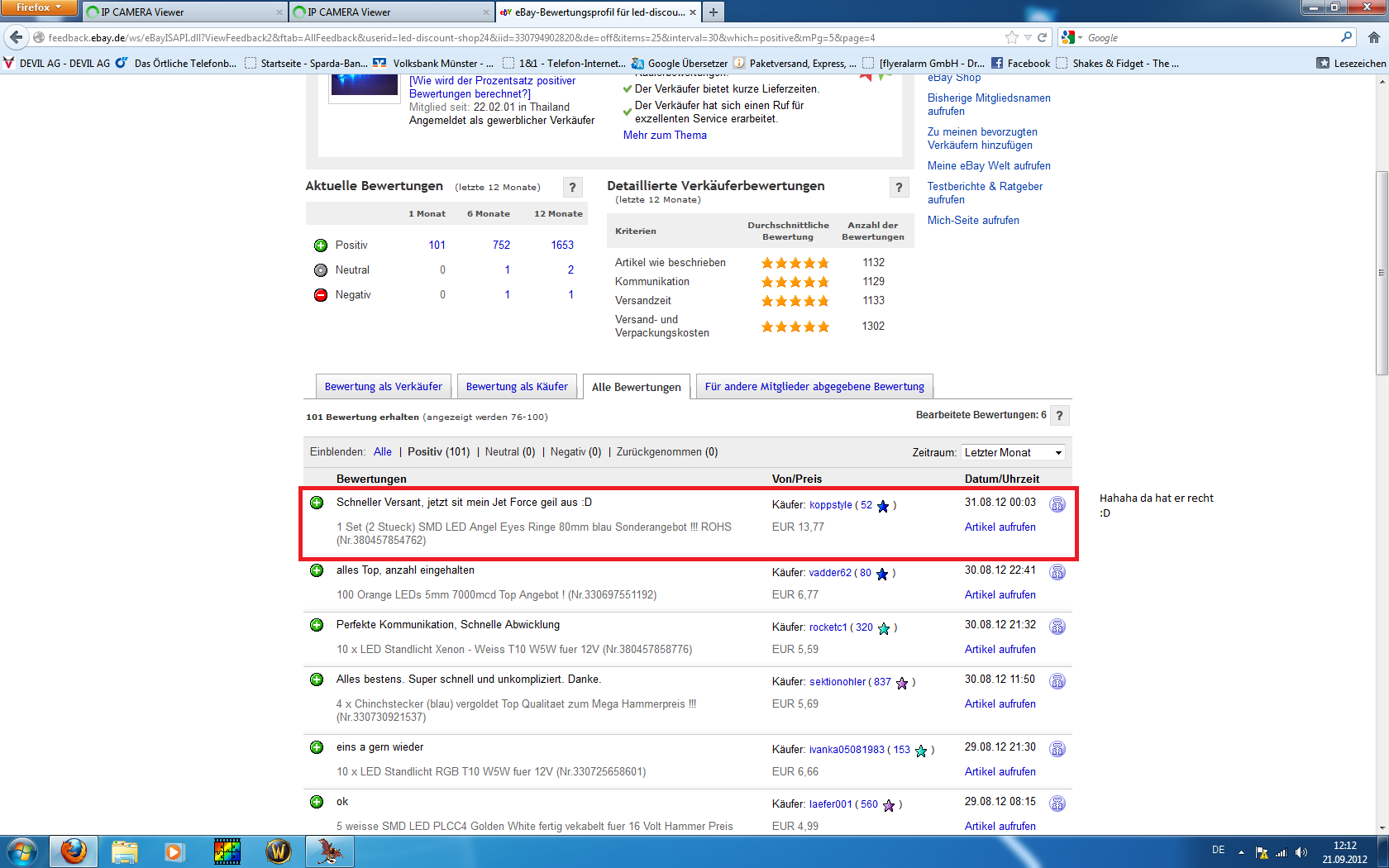Click the Lesezeichen bookmarks button
Screen dimensions: 1389x868
click(x=1351, y=63)
